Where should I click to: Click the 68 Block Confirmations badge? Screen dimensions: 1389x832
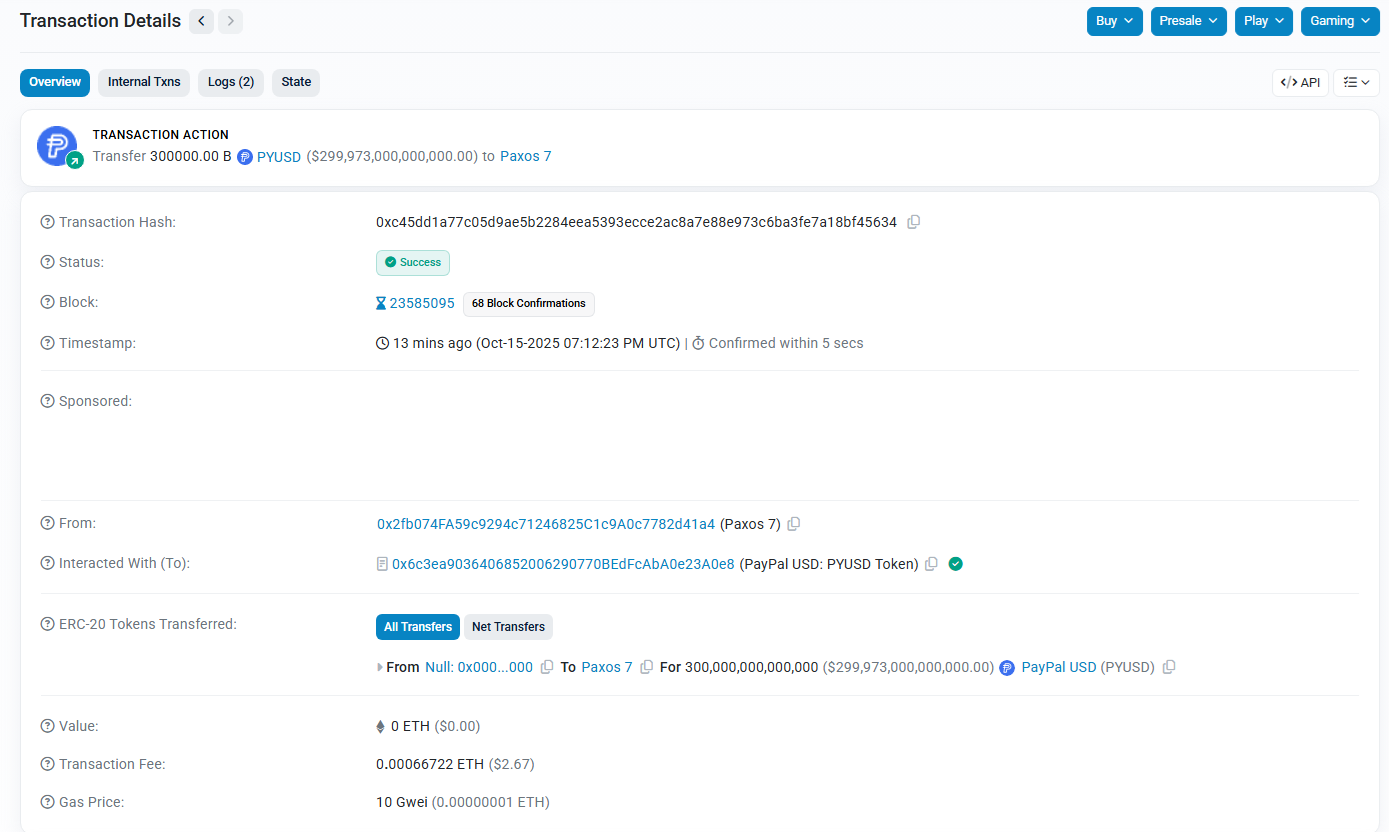click(528, 303)
